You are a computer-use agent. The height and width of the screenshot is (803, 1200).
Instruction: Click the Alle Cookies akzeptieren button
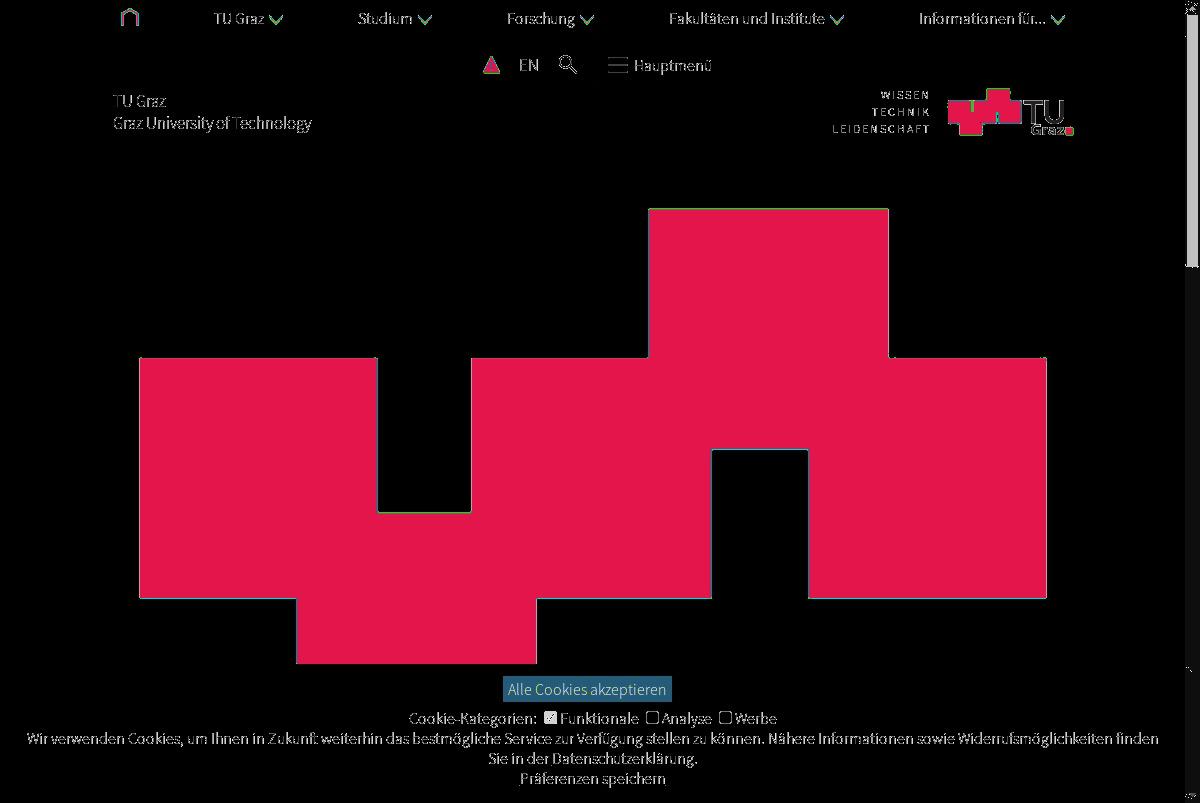point(587,689)
